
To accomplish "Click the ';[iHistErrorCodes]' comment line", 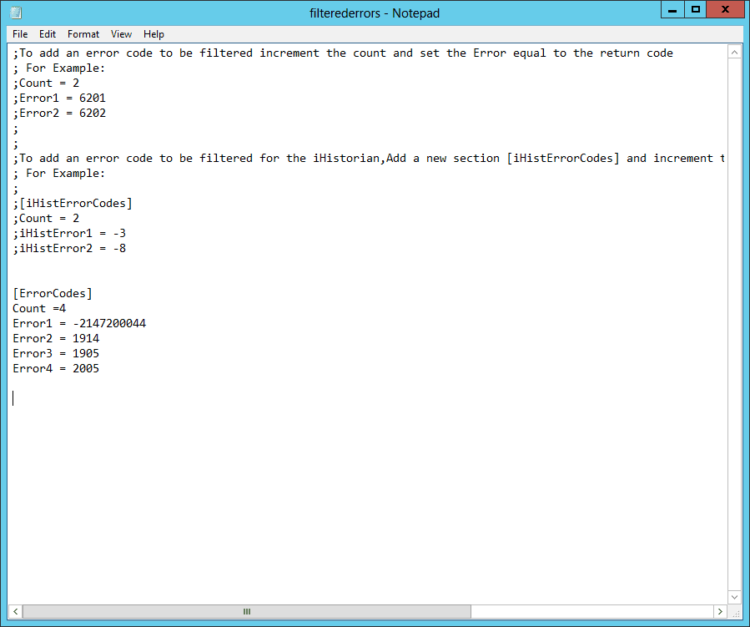I will 73,203.
